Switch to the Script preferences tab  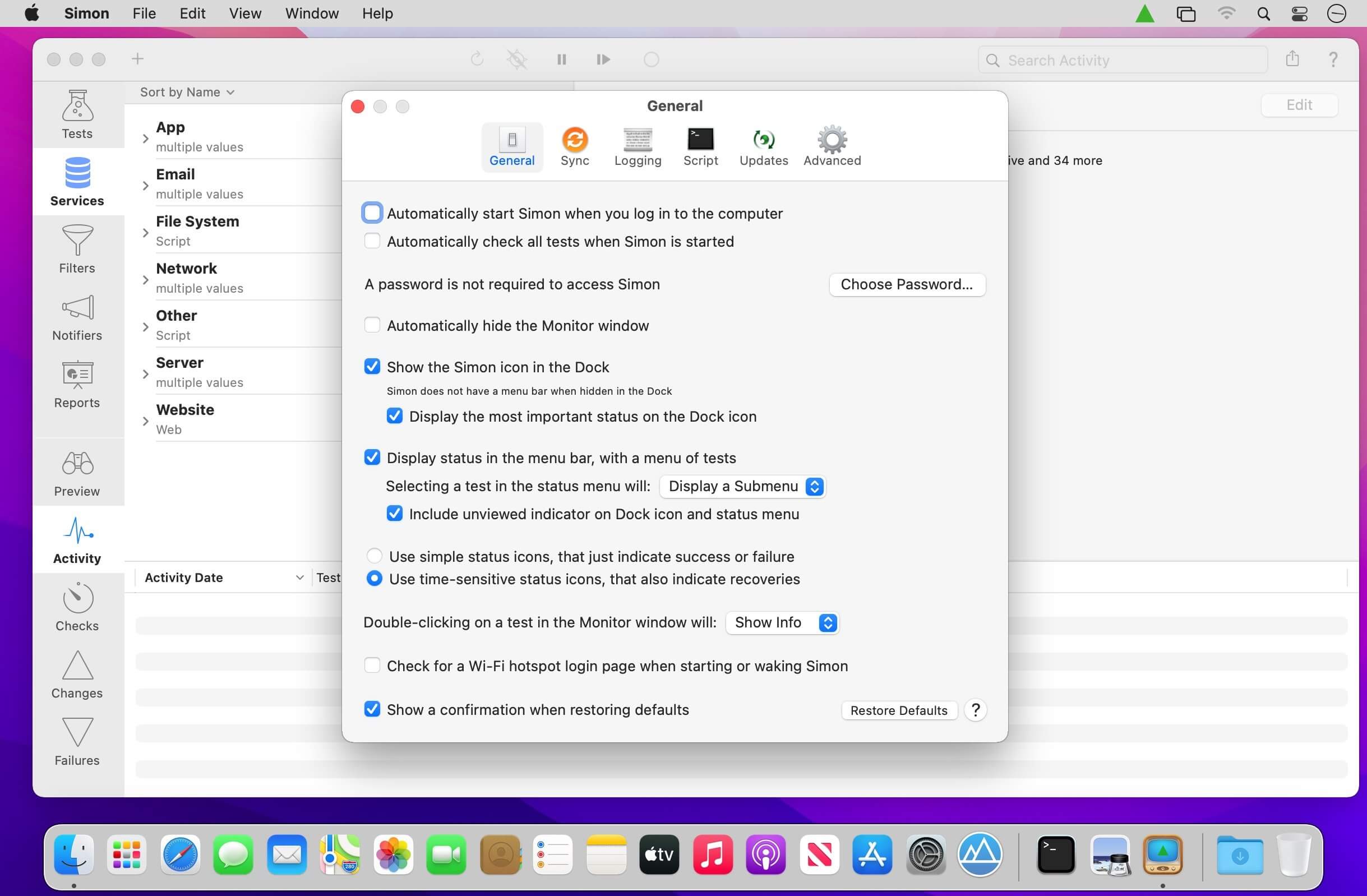(x=700, y=147)
